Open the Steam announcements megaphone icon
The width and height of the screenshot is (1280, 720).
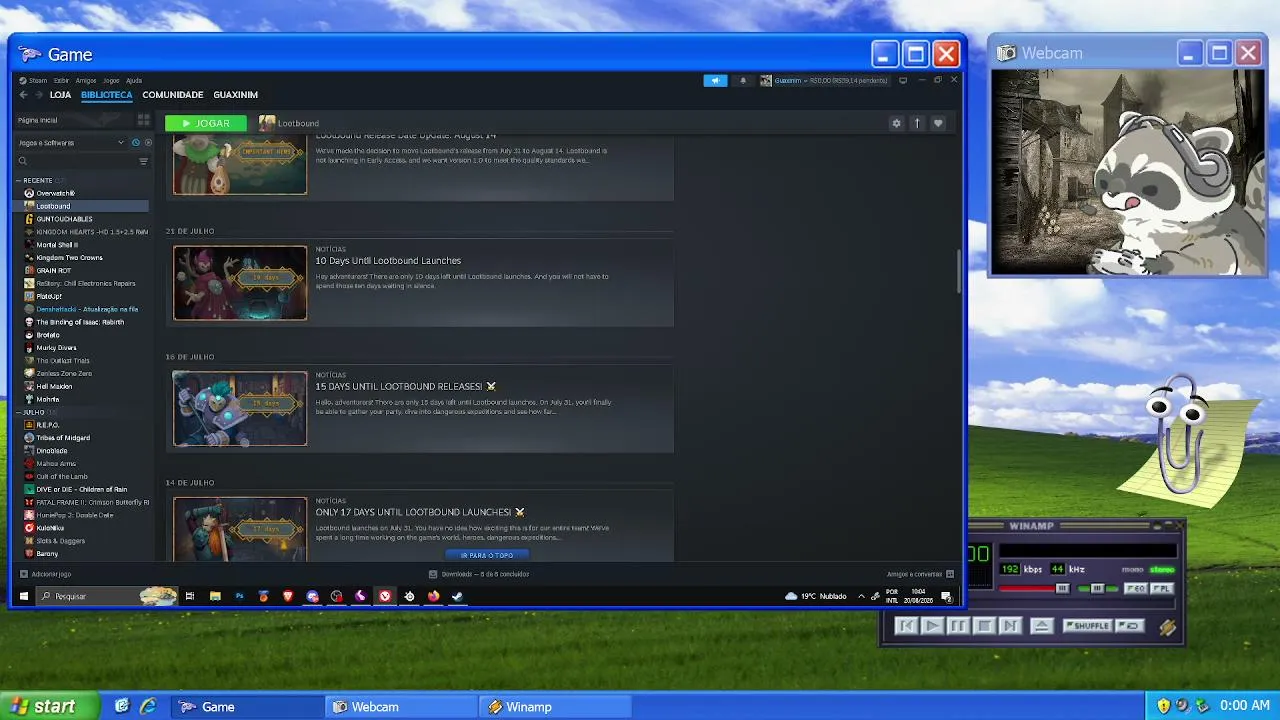click(x=715, y=80)
